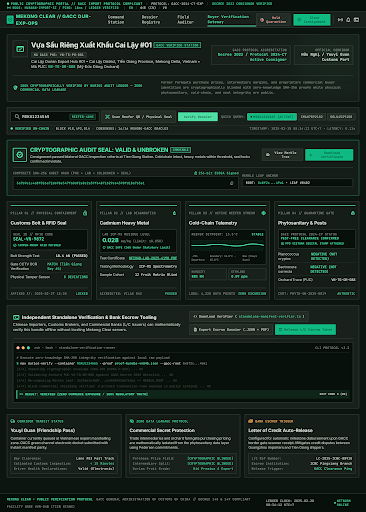This screenshot has width=366, height=512.
Task: Click the LOCKED status on Pillar 01 footer
Action: (x=82, y=294)
